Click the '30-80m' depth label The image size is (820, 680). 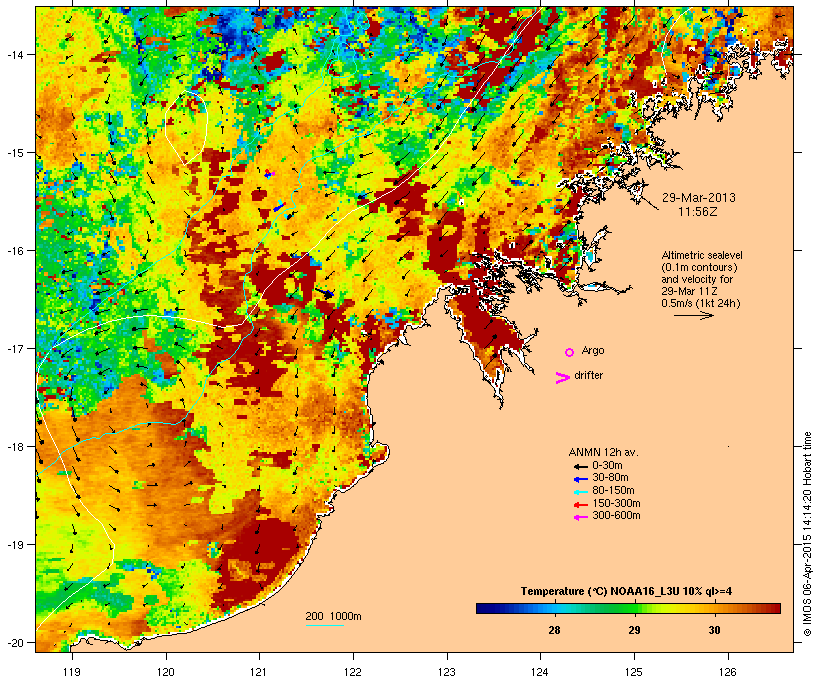tap(610, 478)
